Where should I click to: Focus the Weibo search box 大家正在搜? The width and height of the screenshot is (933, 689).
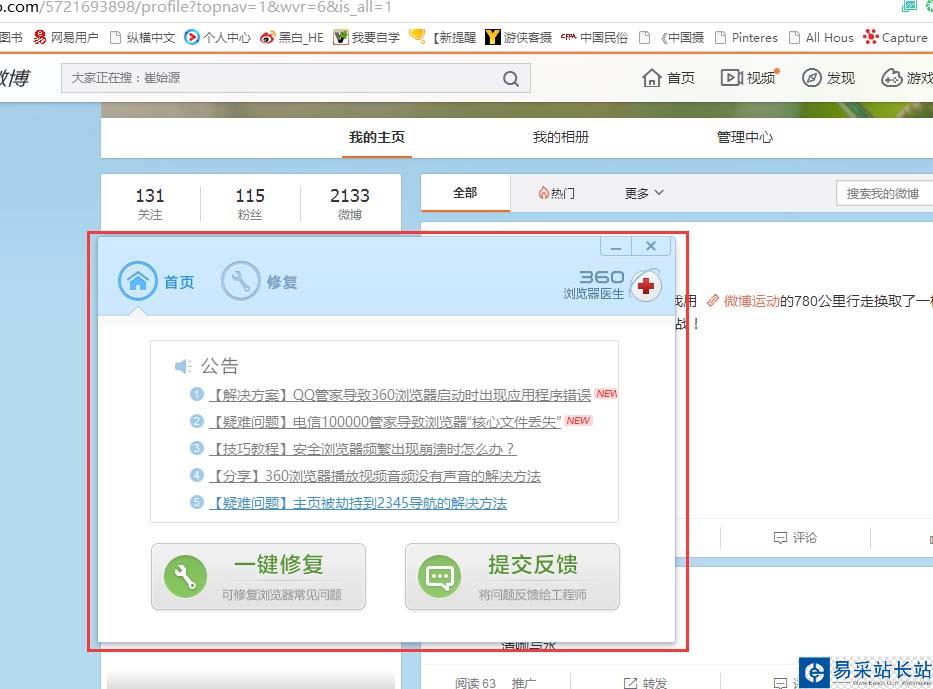point(296,78)
